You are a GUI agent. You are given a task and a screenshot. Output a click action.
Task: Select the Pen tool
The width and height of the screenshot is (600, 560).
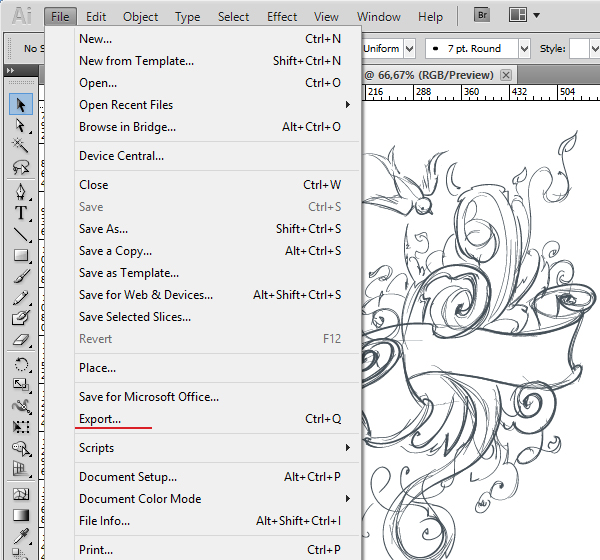point(21,190)
